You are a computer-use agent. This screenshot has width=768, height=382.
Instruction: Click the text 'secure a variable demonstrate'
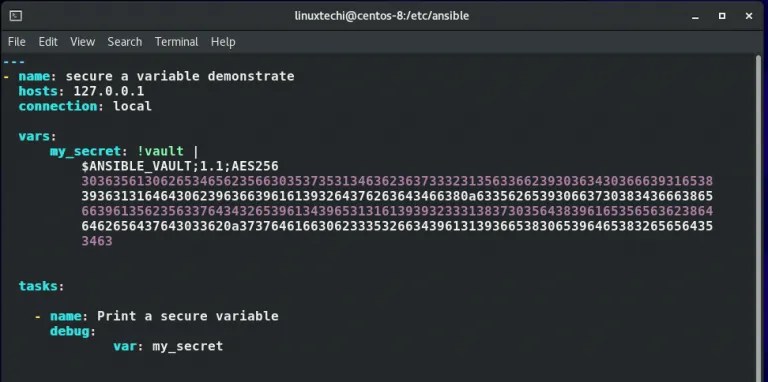[180, 76]
